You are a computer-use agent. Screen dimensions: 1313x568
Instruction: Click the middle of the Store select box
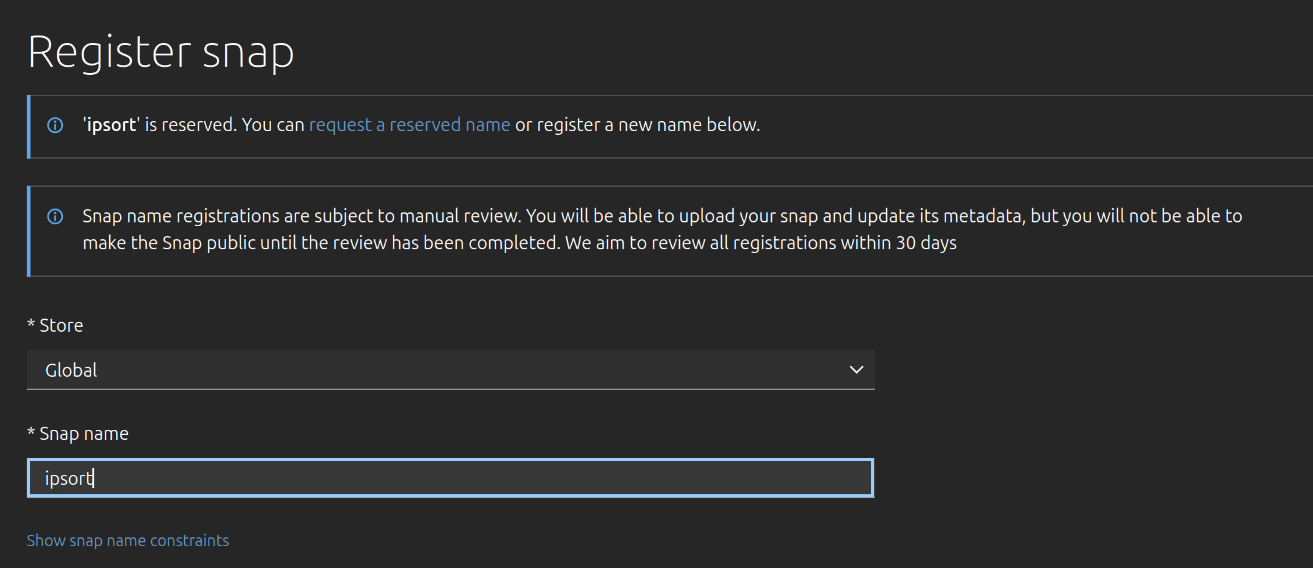click(x=450, y=370)
